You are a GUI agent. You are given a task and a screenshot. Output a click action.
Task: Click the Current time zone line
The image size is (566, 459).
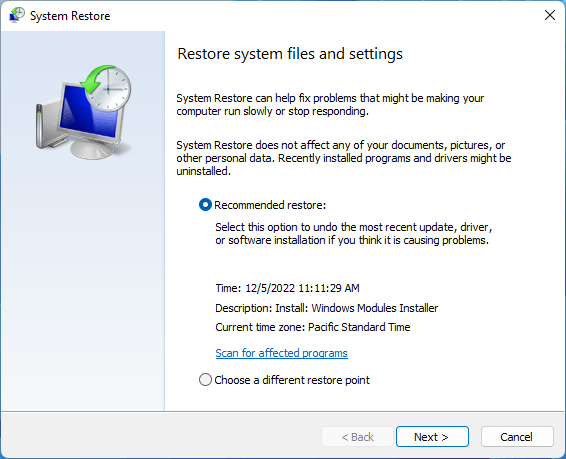pyautogui.click(x=313, y=327)
